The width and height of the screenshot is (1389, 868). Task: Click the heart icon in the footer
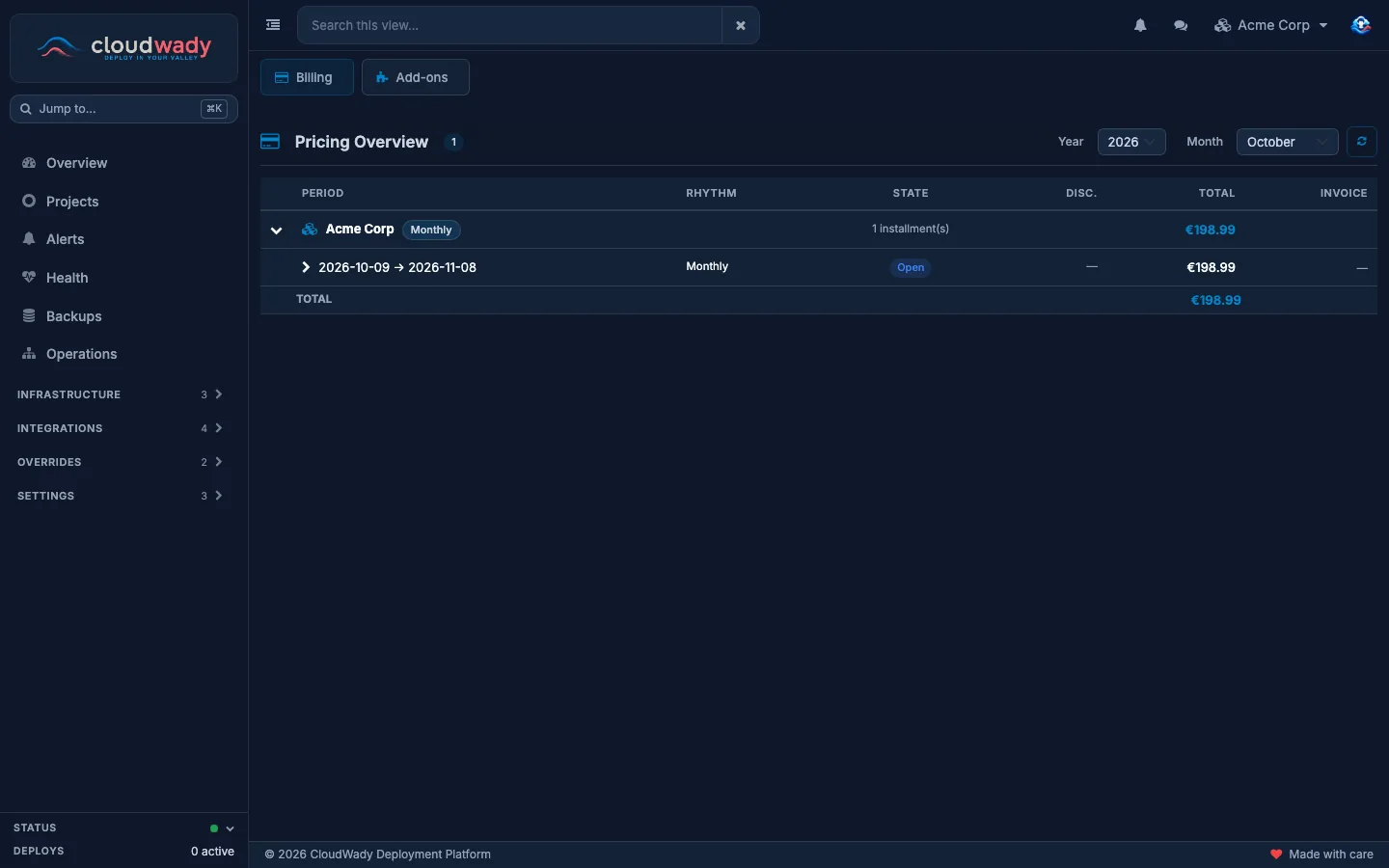[x=1276, y=854]
